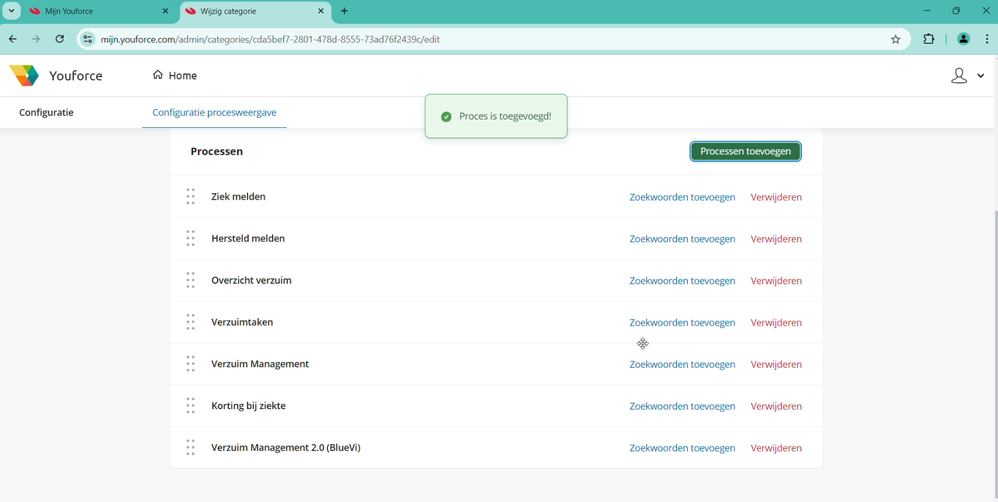The image size is (998, 502).
Task: Expand the user profile dropdown arrow
Action: [x=980, y=76]
